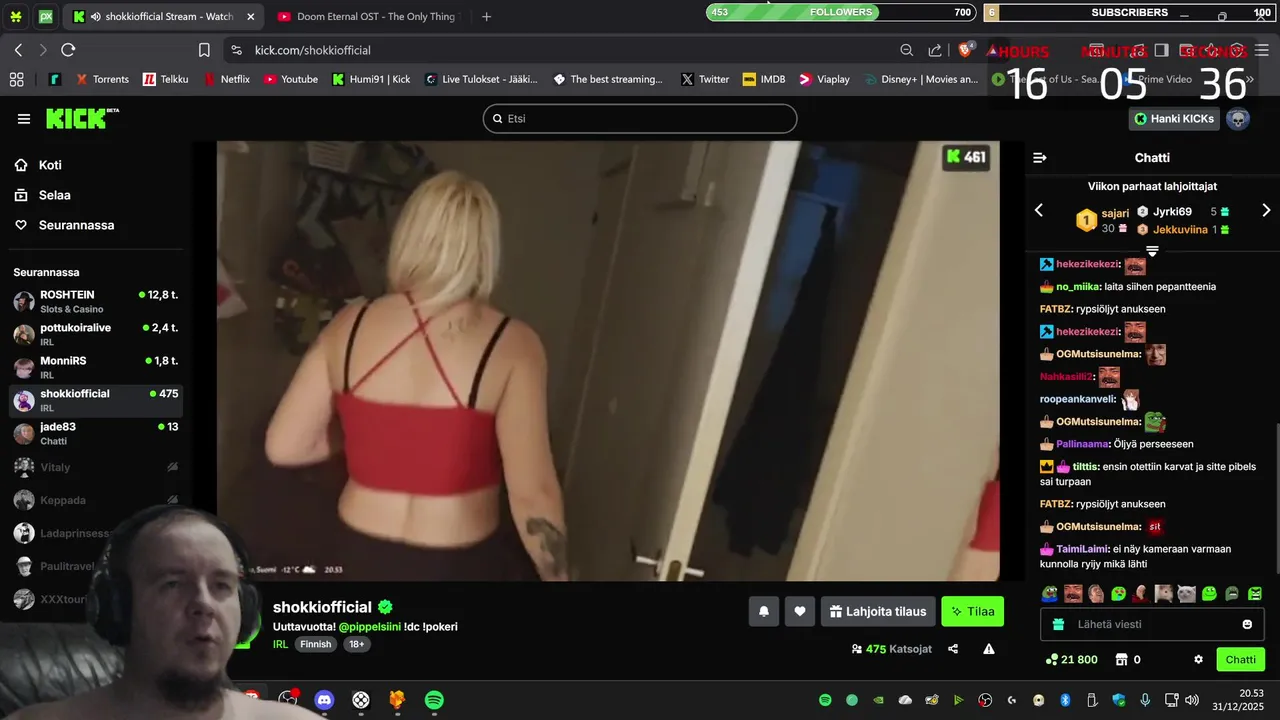Open the skull profile avatar menu
The height and width of the screenshot is (720, 1280).
point(1238,119)
